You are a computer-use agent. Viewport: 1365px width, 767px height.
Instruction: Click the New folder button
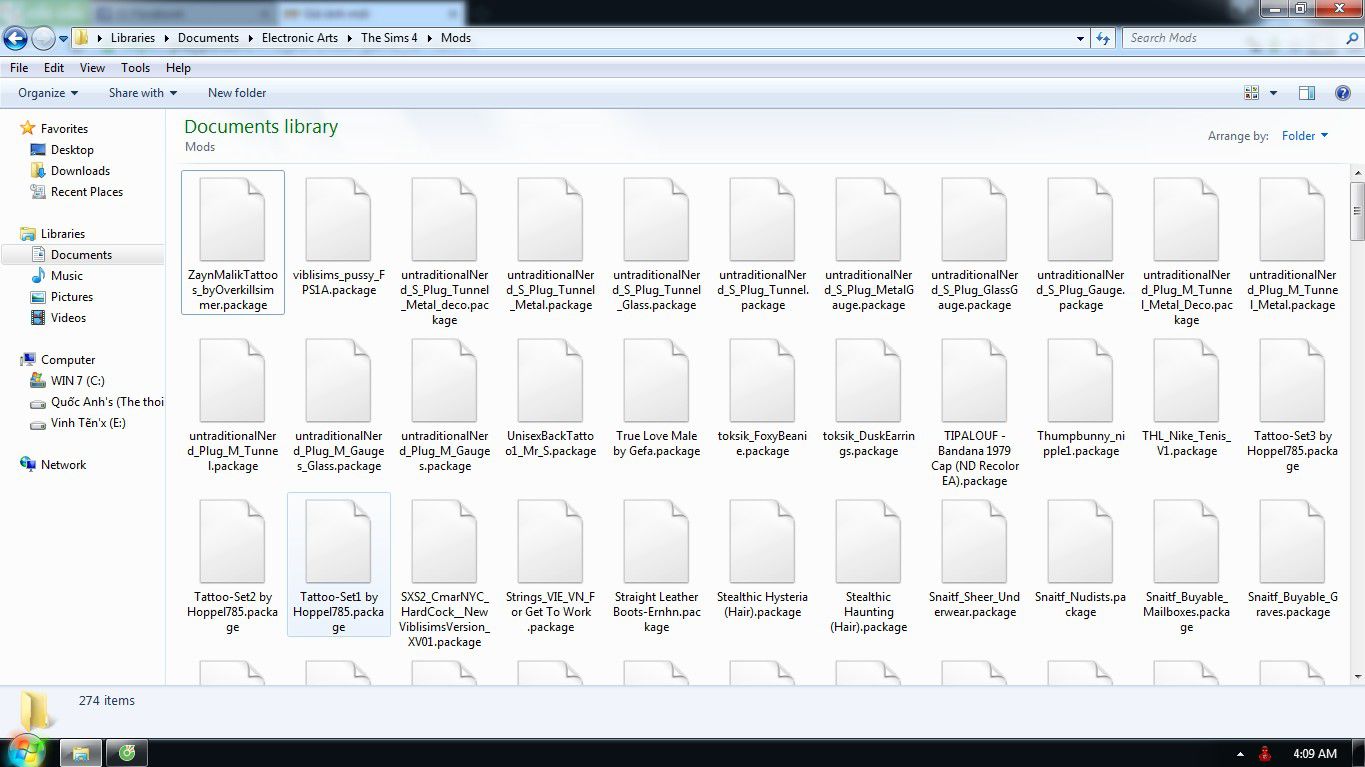(x=237, y=93)
